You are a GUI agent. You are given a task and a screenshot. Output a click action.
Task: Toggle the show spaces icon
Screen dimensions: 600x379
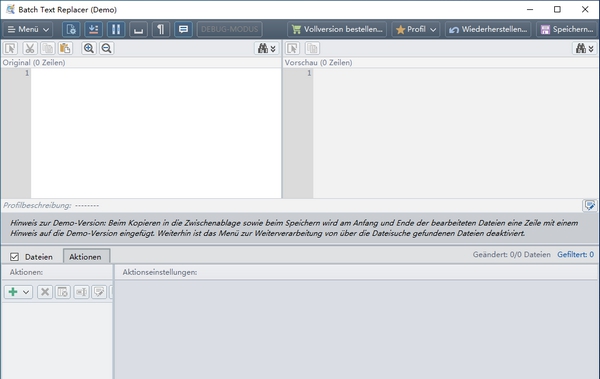coord(138,29)
